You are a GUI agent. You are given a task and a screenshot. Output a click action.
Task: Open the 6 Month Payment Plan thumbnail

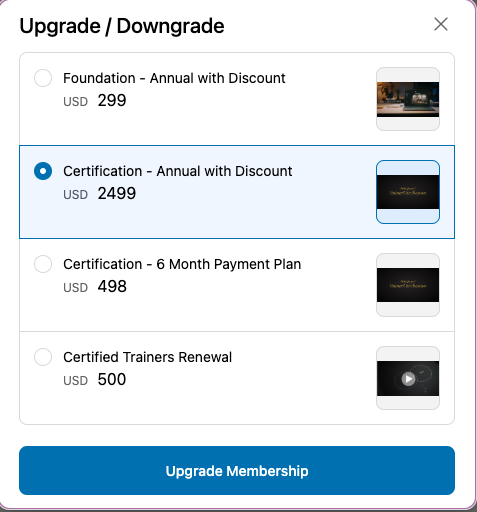pos(408,285)
